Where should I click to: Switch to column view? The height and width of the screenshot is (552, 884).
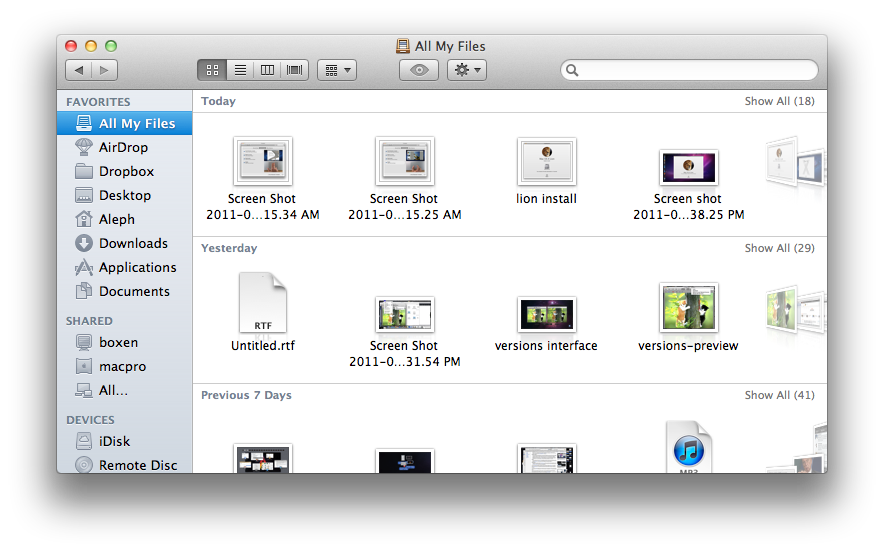(x=267, y=70)
